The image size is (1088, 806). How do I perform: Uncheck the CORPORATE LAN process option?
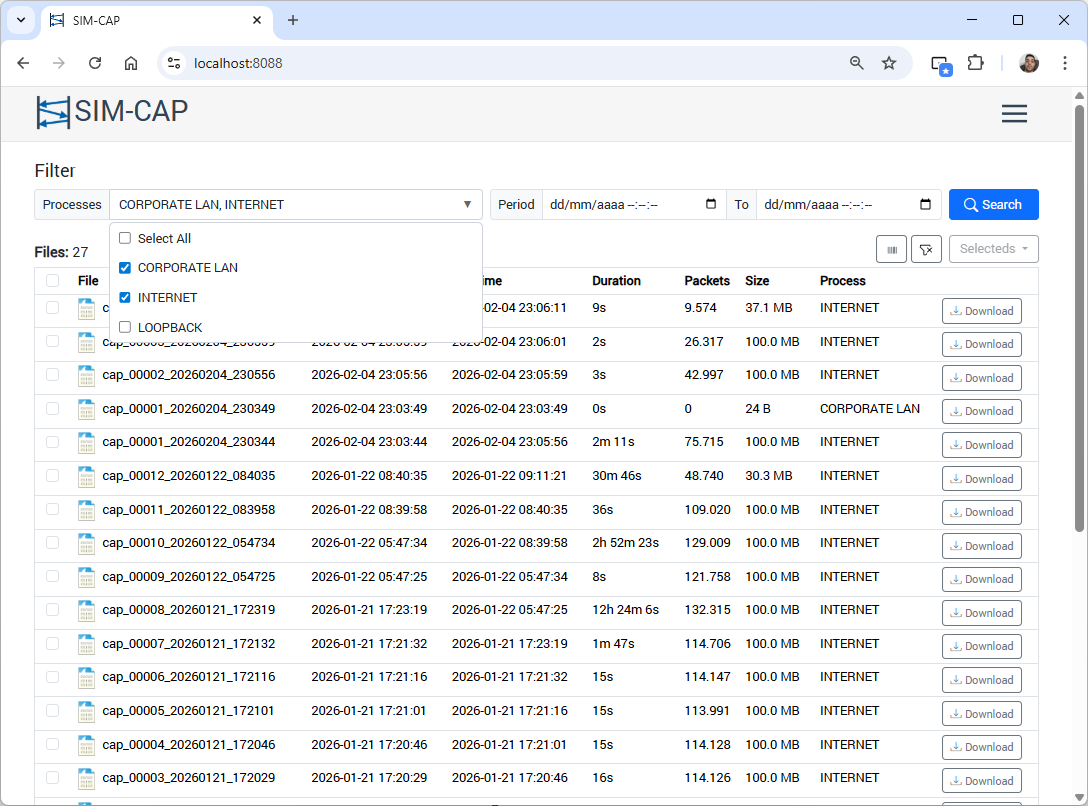(125, 268)
